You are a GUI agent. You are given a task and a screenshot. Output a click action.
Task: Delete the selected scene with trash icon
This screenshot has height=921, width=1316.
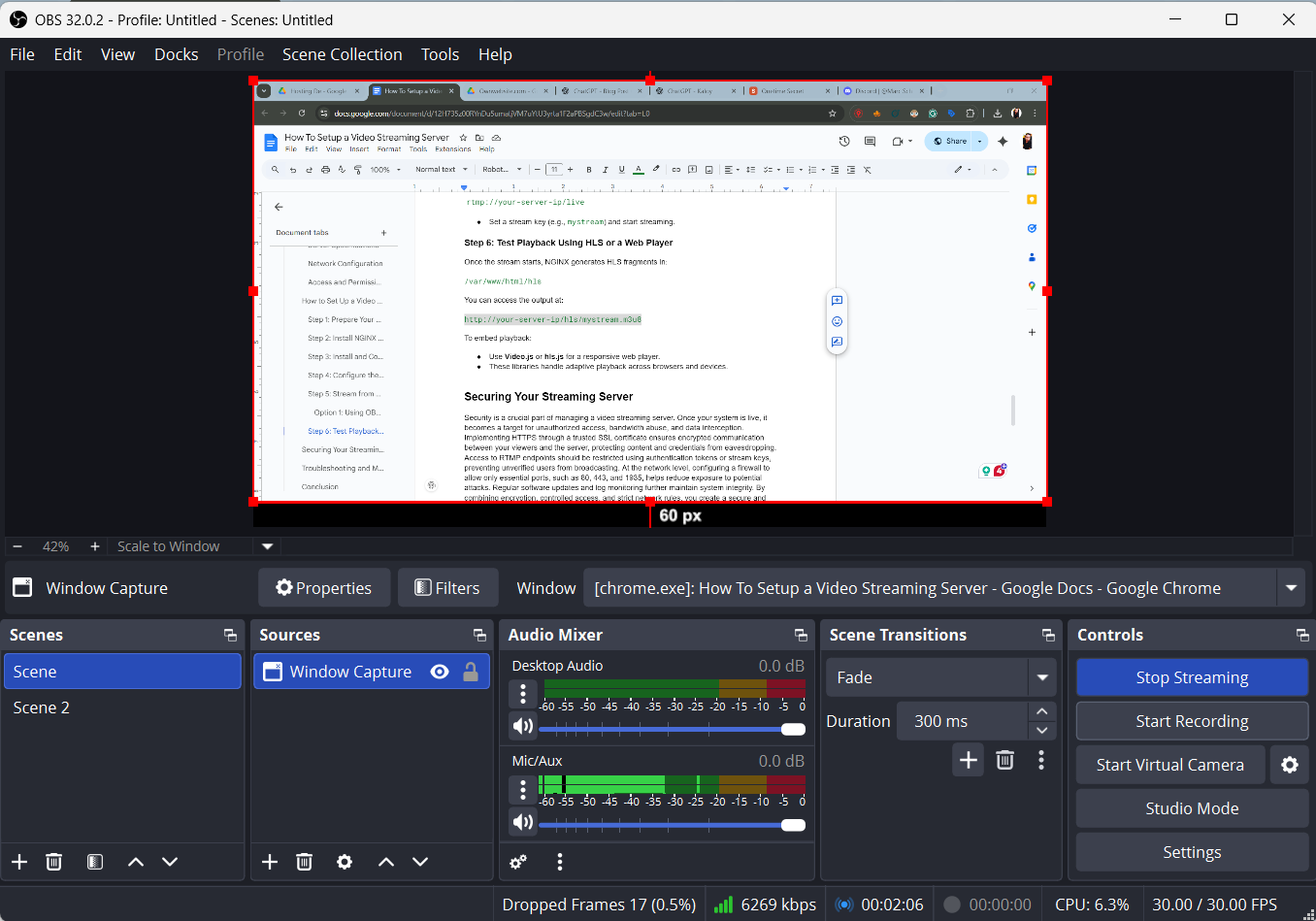54,862
